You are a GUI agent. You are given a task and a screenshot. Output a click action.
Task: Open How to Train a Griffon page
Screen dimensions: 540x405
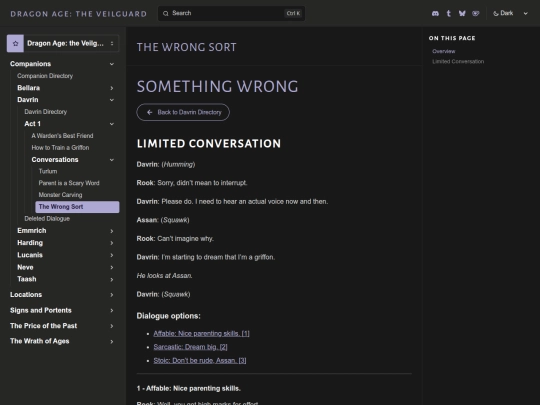(60, 147)
